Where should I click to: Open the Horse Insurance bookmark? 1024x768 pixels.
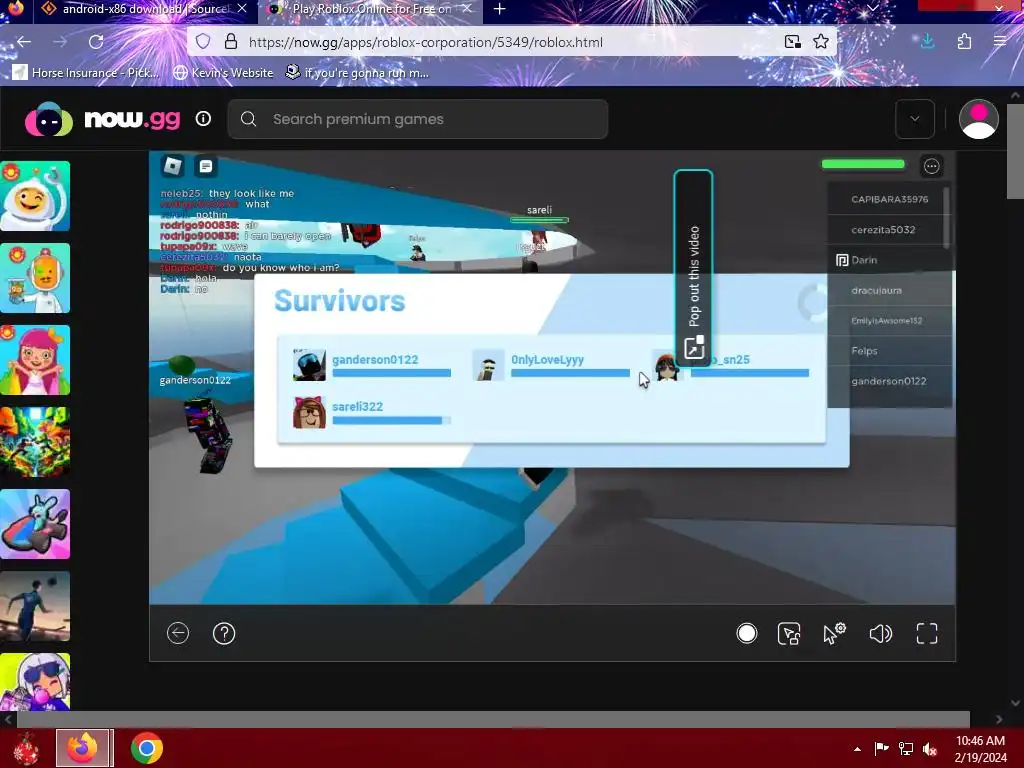click(86, 72)
